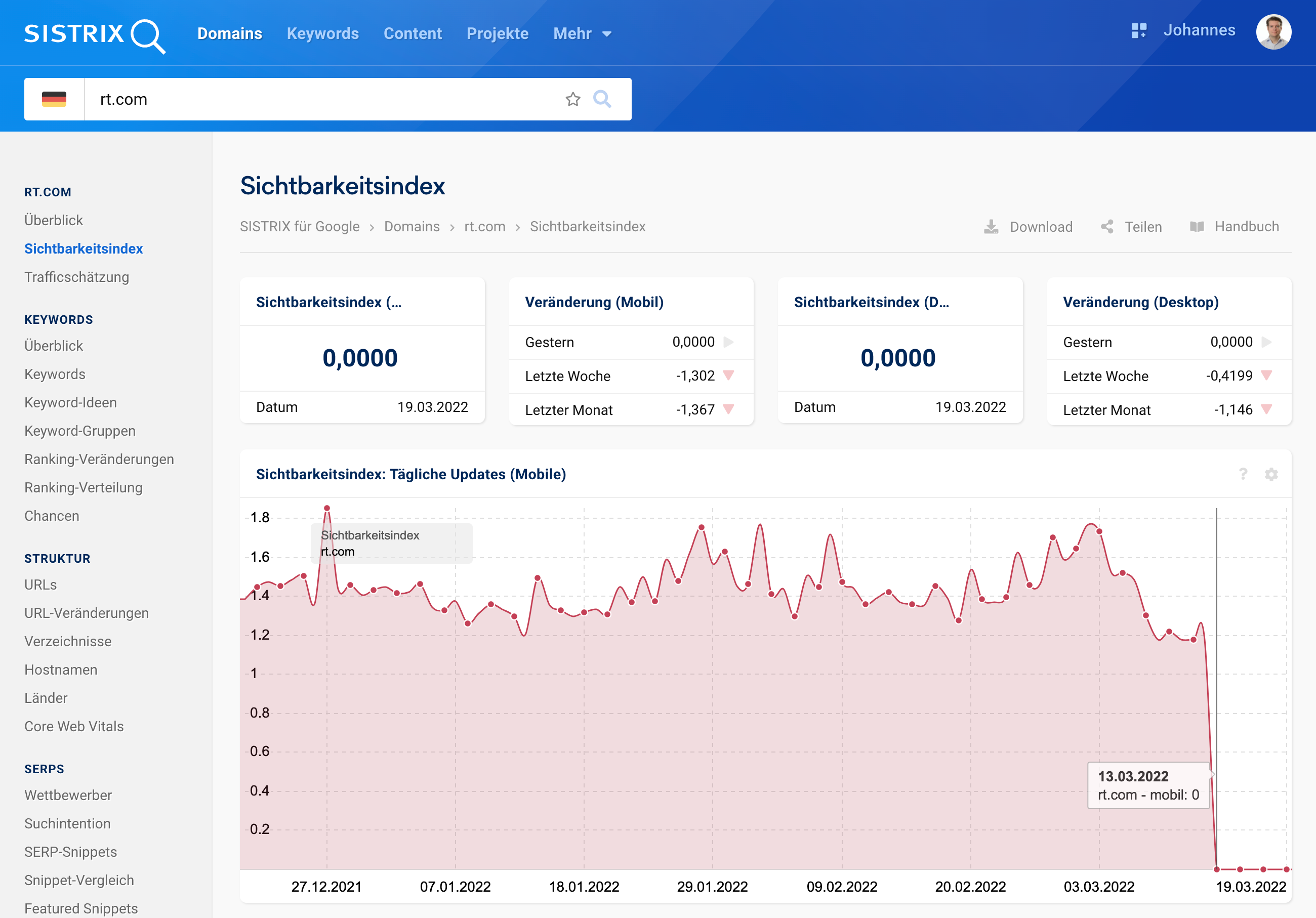Click the magnifier search icon

coord(602,99)
